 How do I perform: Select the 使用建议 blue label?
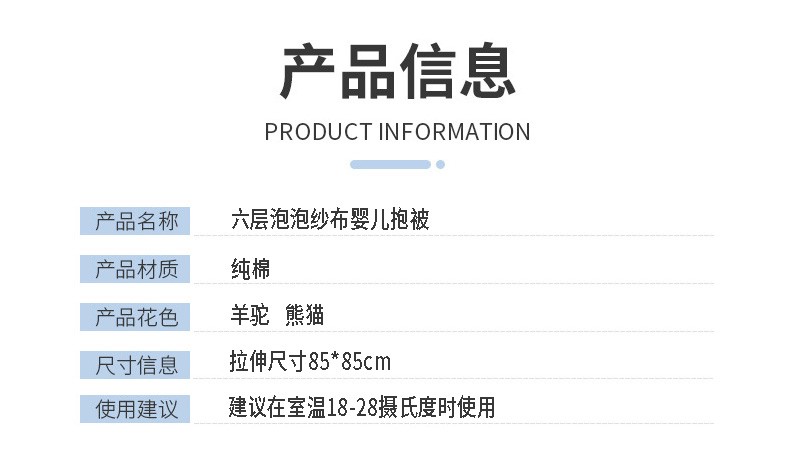pyautogui.click(x=135, y=409)
